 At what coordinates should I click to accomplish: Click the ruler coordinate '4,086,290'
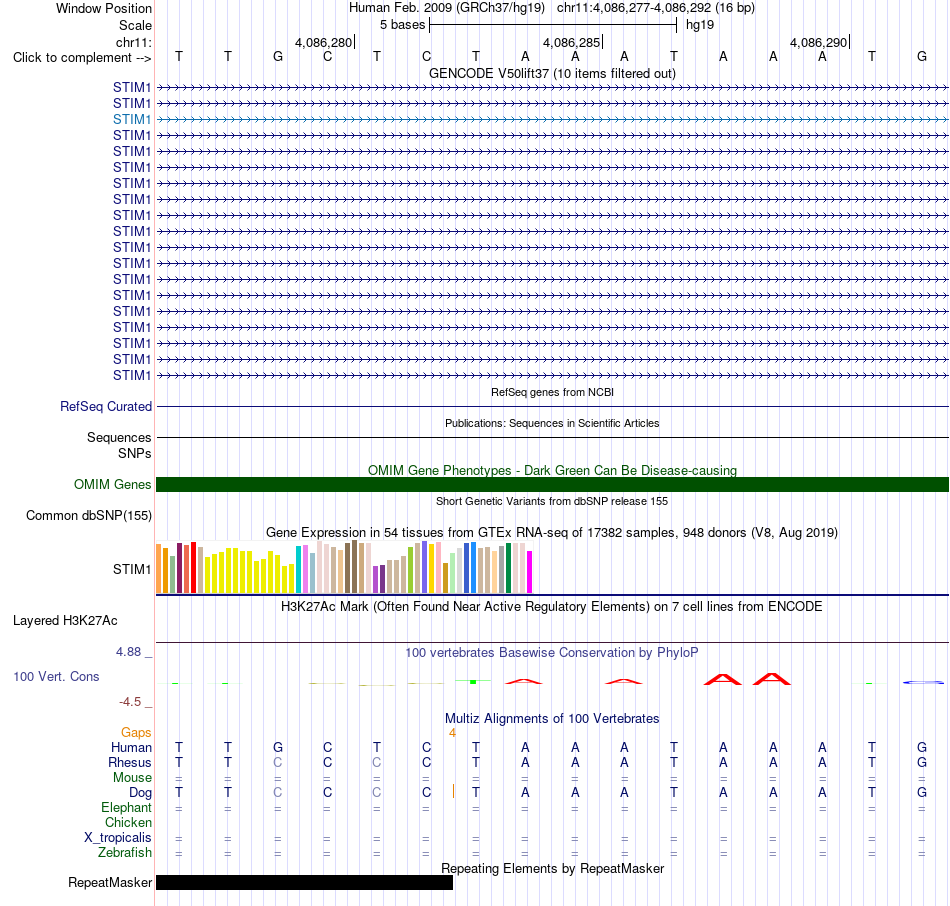click(819, 42)
